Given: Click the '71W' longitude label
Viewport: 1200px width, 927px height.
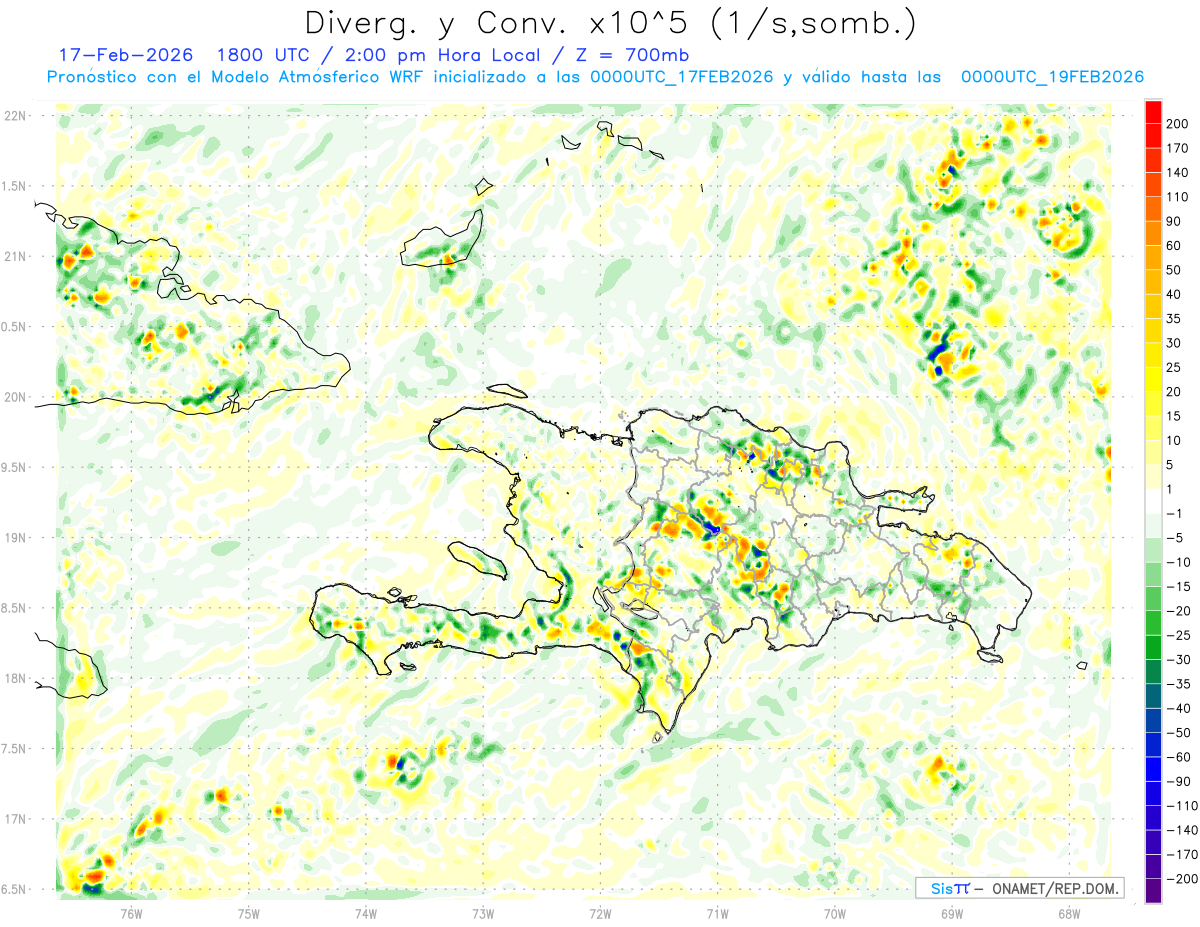Looking at the screenshot, I should coord(717,913).
